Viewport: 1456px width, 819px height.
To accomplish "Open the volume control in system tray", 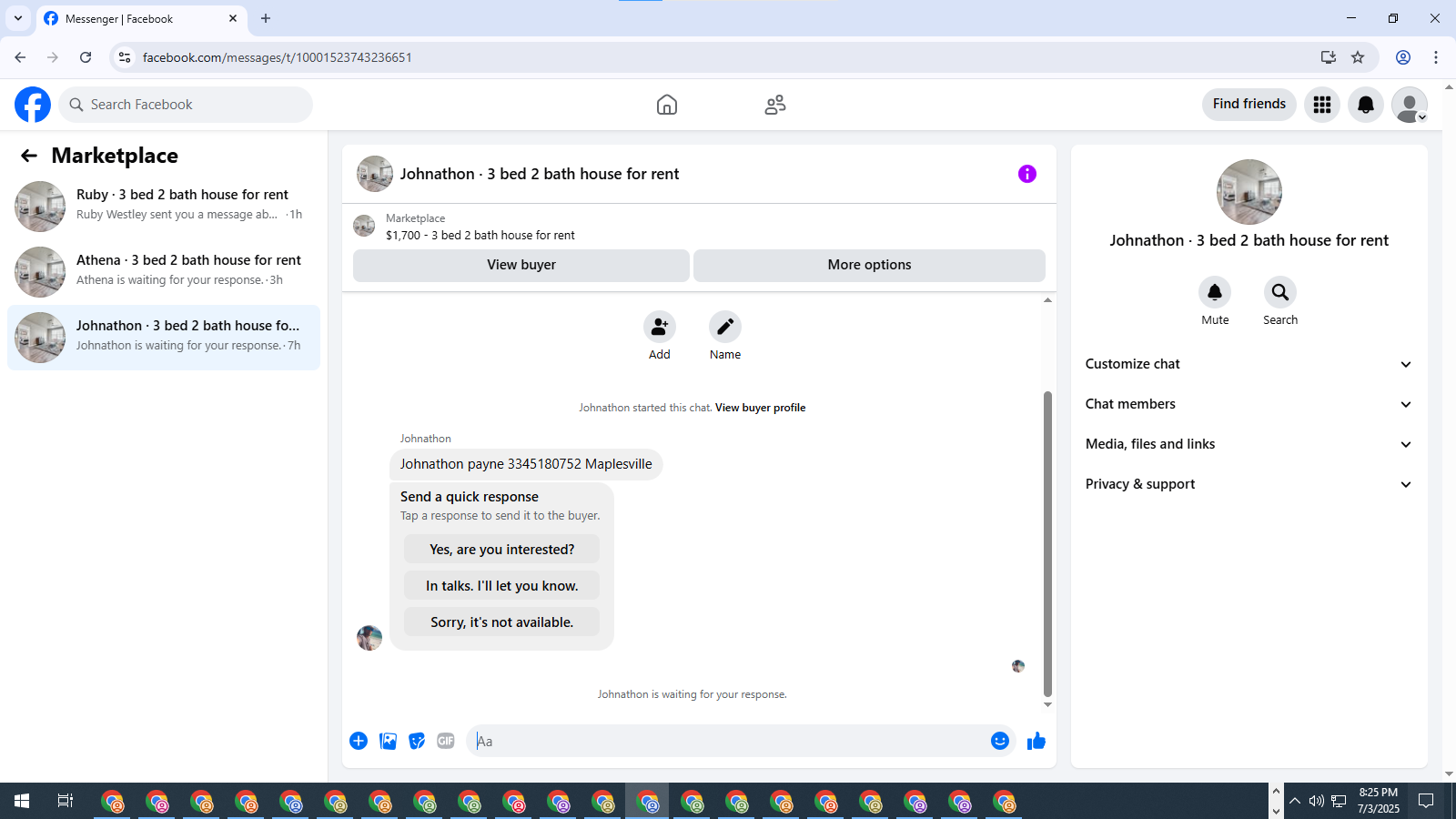I will 1316,801.
